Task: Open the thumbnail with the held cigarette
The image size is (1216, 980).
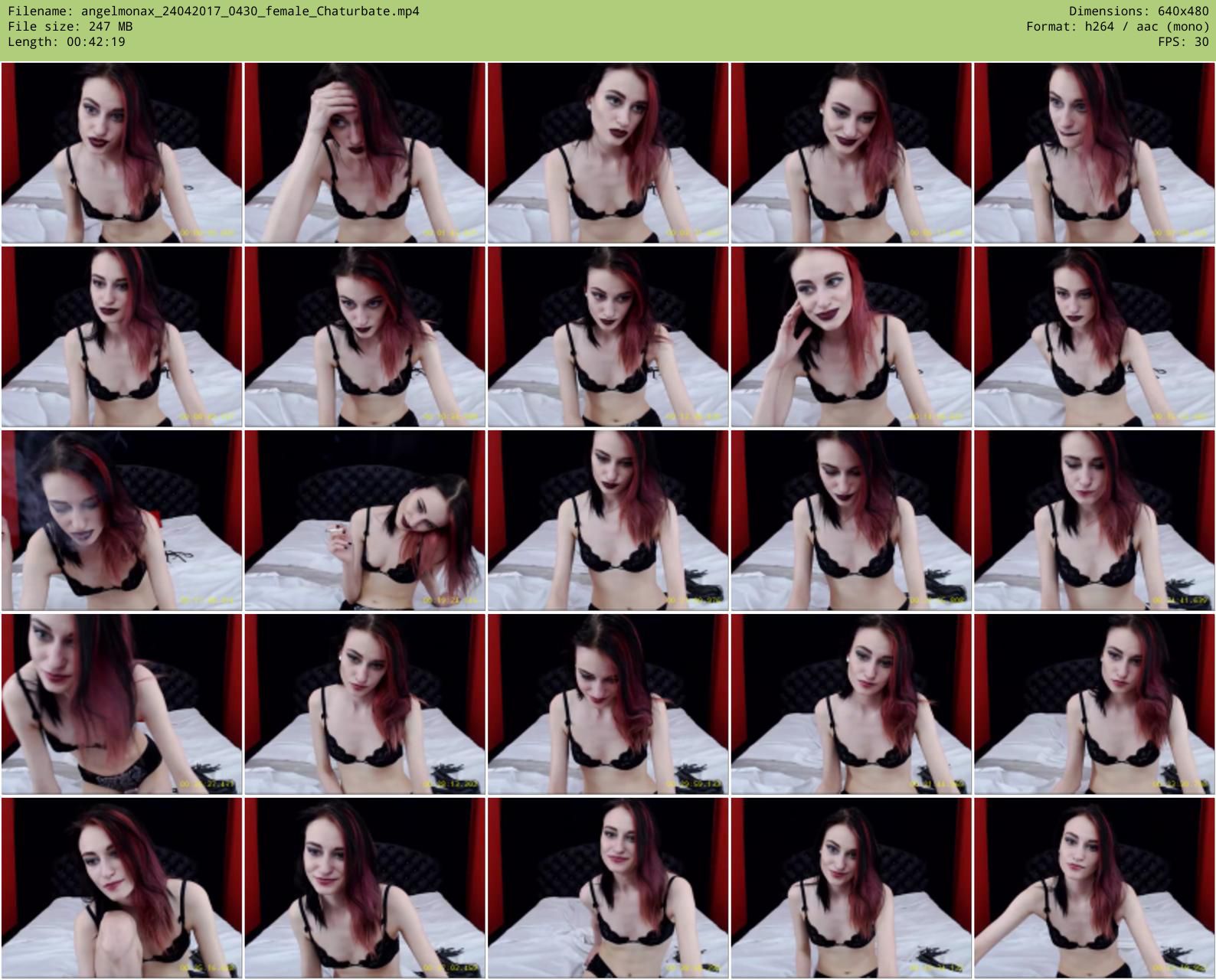Action: (x=364, y=521)
